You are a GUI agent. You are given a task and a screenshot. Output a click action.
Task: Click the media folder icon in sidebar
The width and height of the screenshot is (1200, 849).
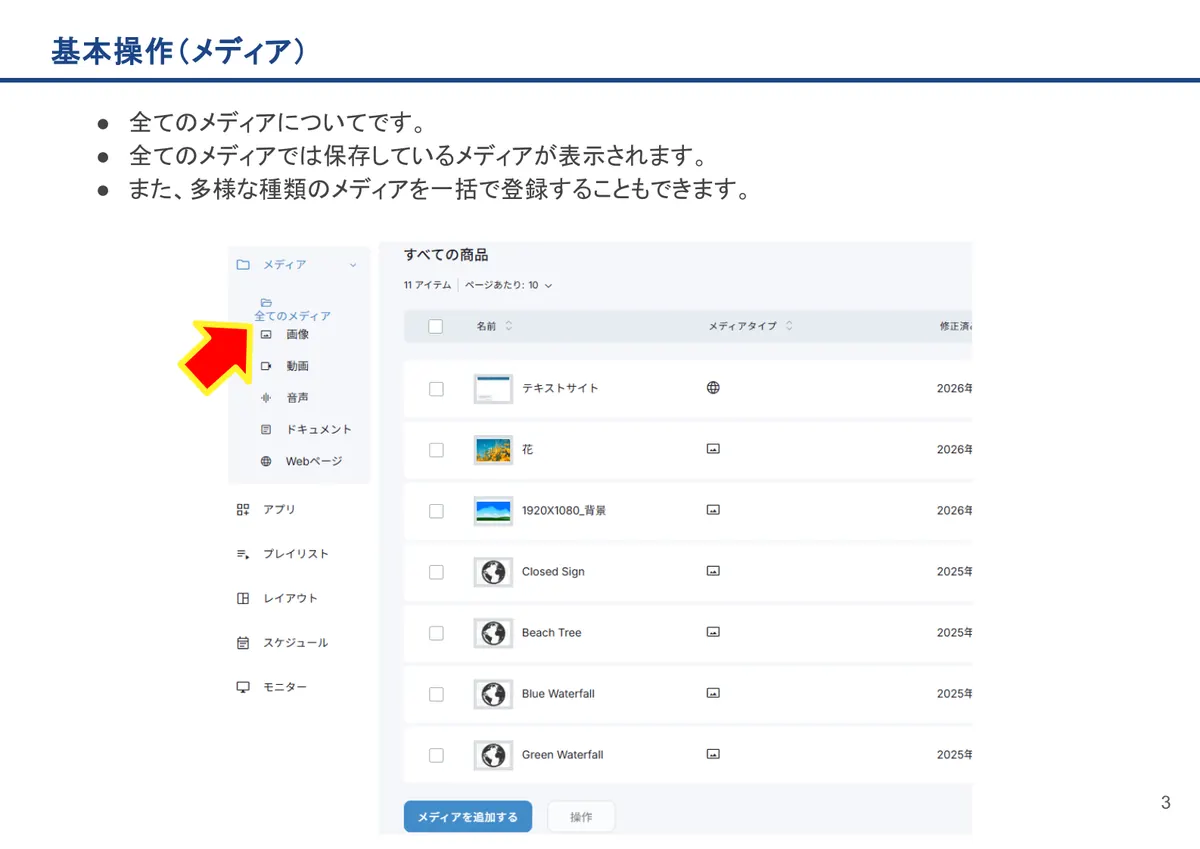coord(242,265)
